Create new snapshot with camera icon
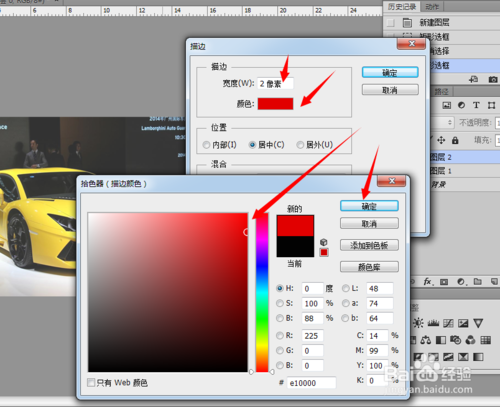 (x=493, y=79)
